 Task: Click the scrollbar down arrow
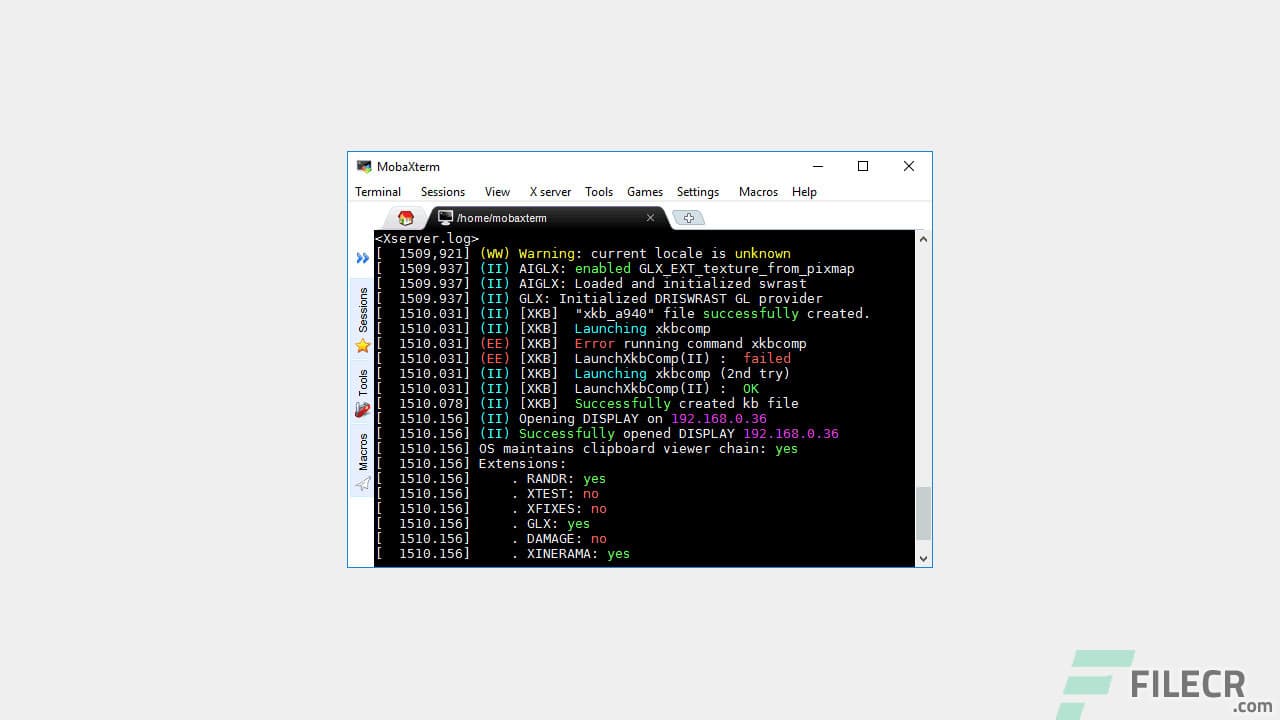click(x=923, y=558)
